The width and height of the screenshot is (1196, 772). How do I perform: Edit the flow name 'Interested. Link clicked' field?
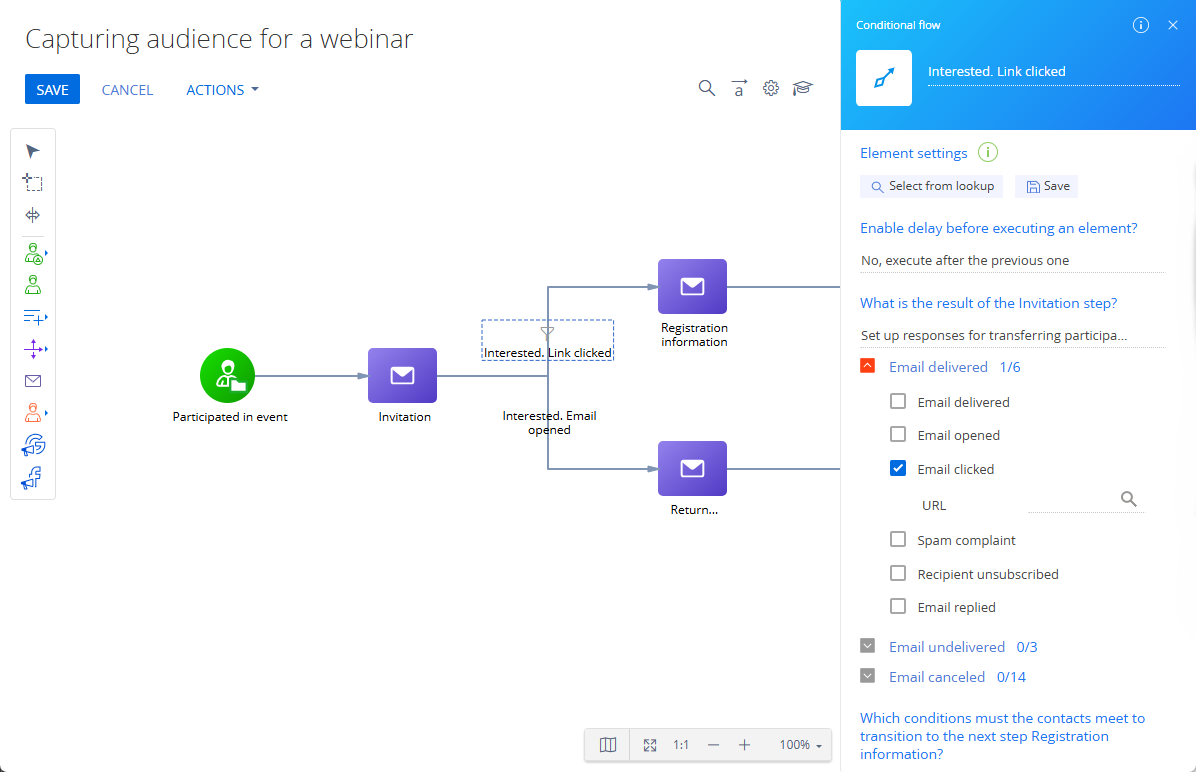point(1053,72)
